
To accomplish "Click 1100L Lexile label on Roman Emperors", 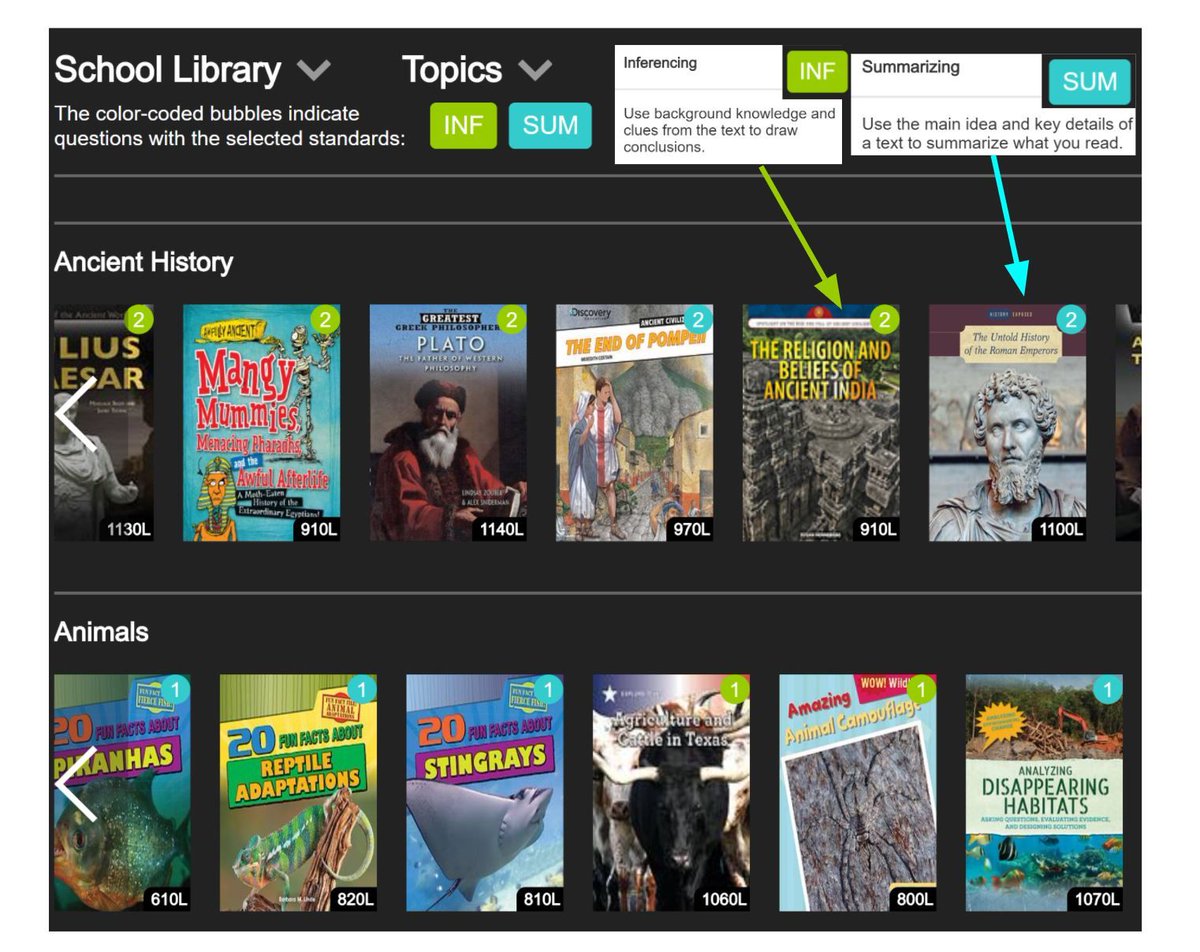I will (1060, 529).
